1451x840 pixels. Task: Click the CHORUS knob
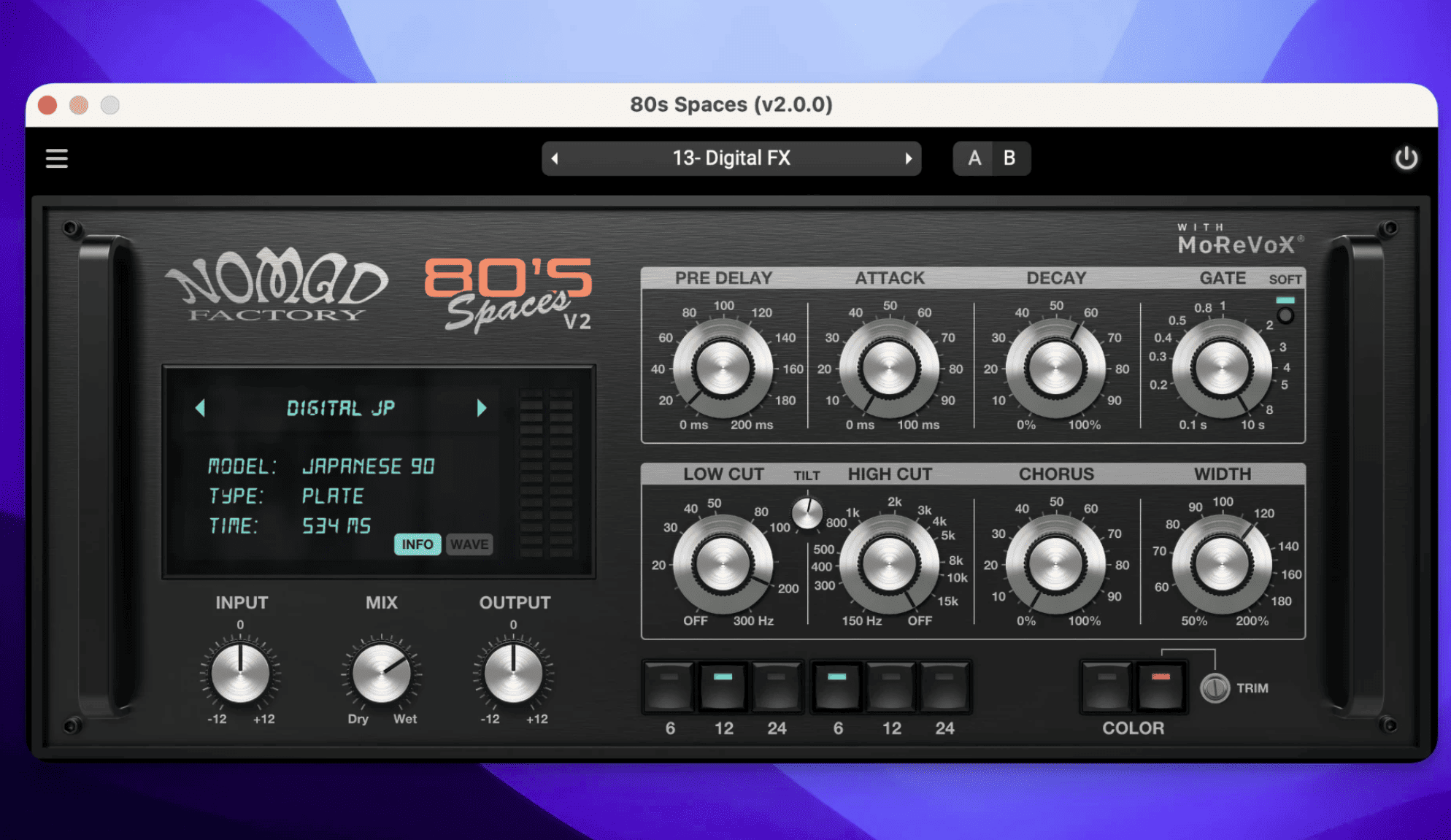1055,564
